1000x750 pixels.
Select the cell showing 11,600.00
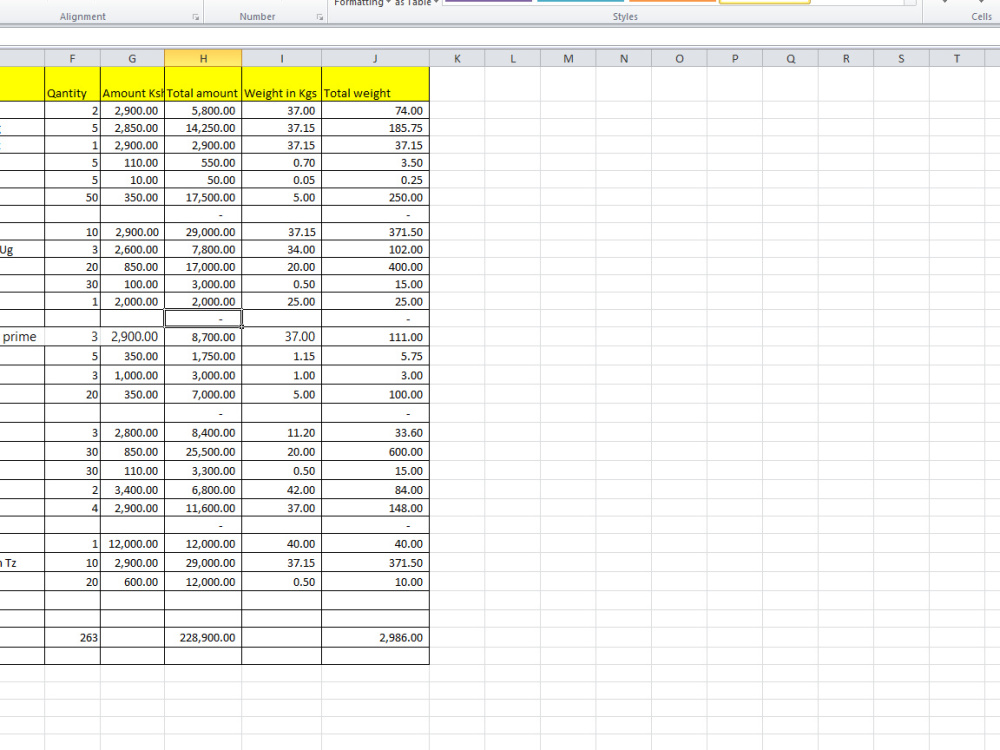(203, 508)
